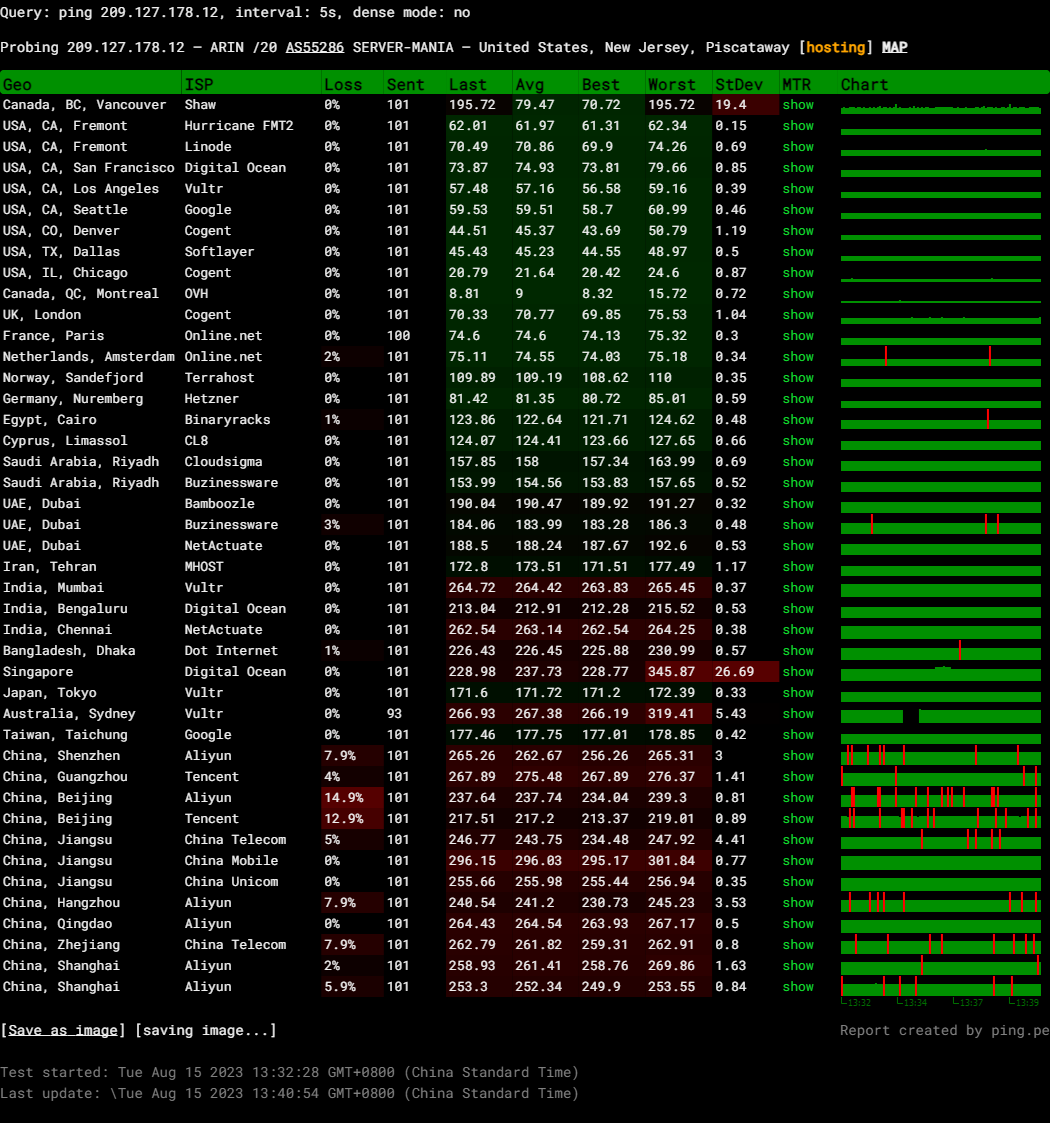Show MTR for Mumbai Vultr row
The height and width of the screenshot is (1123, 1050).
coord(798,588)
